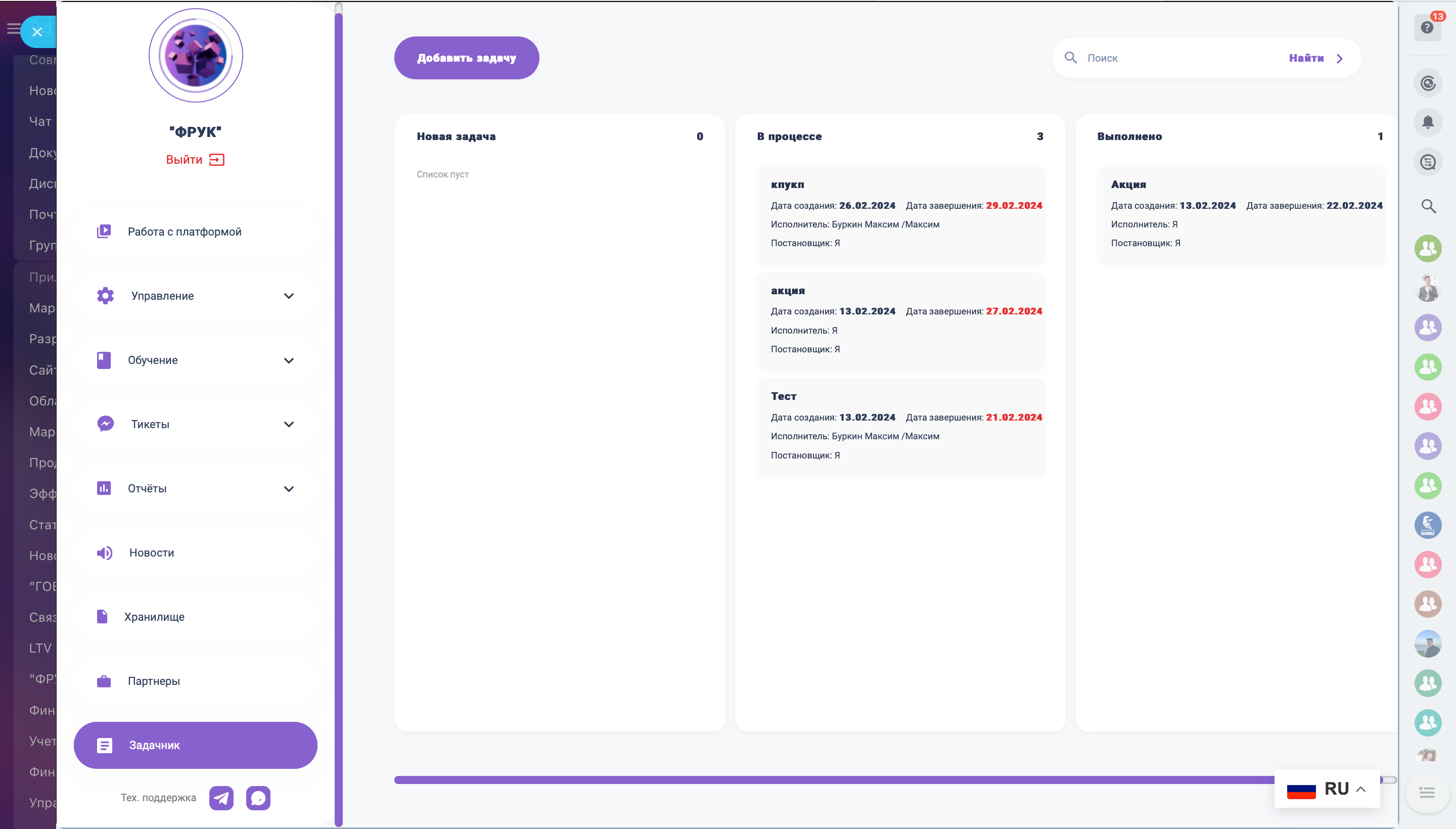Close the side panel with X button
1456x829 pixels.
click(37, 32)
